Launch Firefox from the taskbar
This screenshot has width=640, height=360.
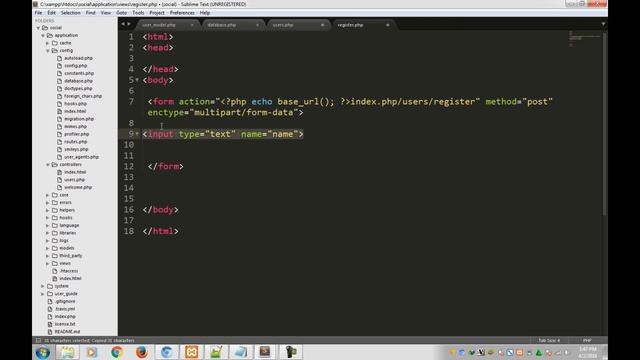point(142,352)
